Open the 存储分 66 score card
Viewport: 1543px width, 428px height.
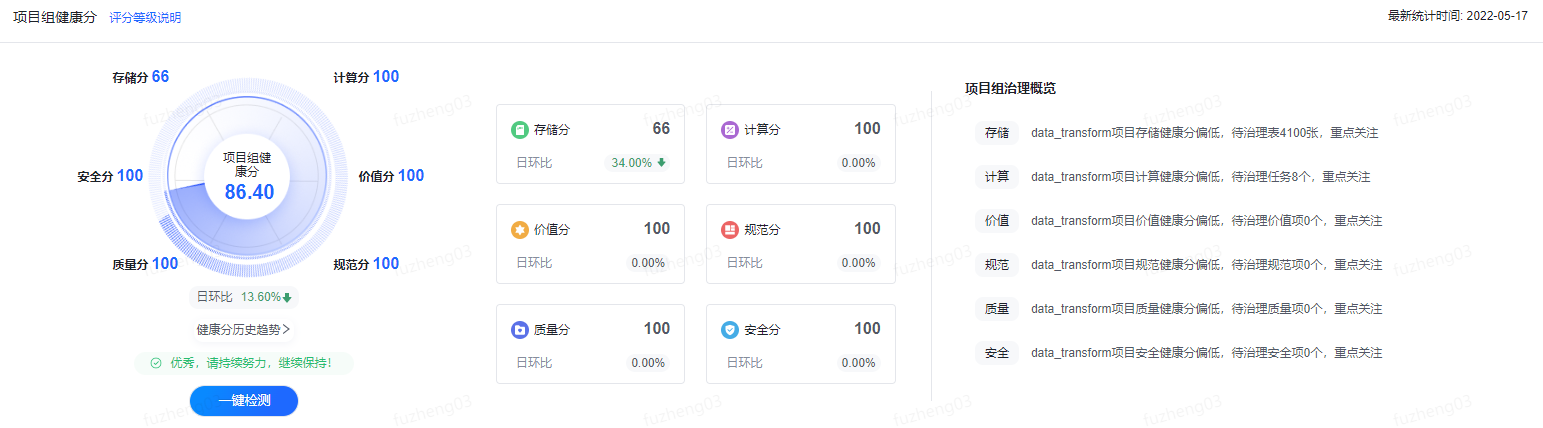[x=590, y=143]
